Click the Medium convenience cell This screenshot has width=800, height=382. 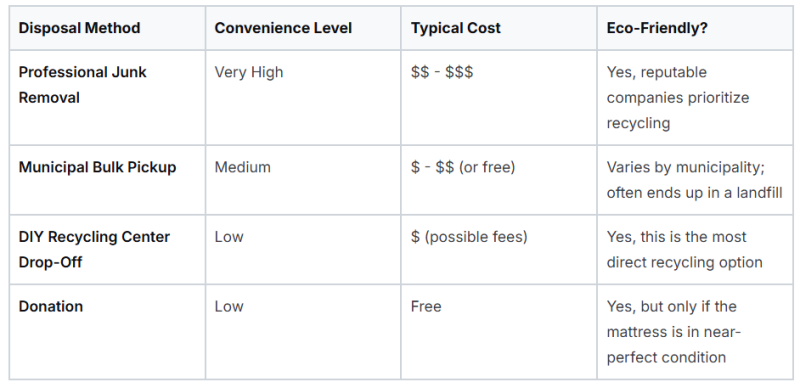tap(242, 167)
